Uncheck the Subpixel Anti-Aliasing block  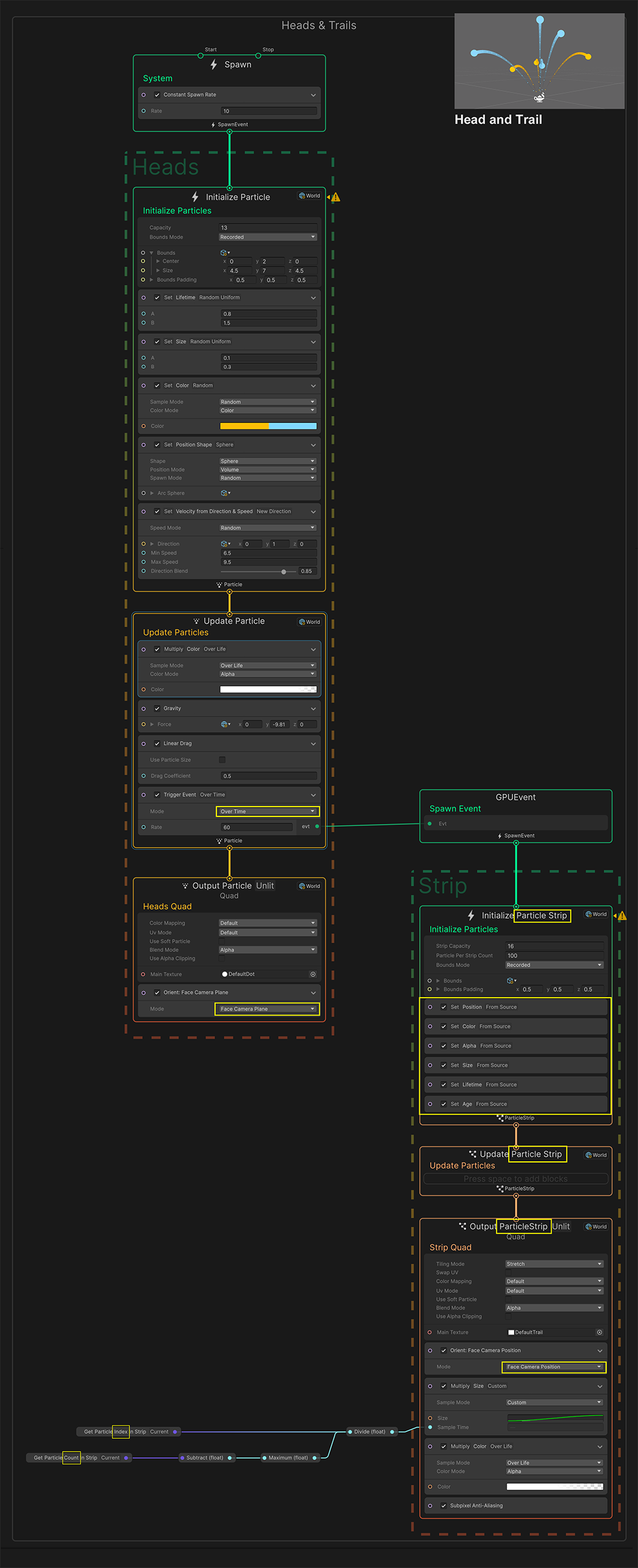pos(444,1505)
